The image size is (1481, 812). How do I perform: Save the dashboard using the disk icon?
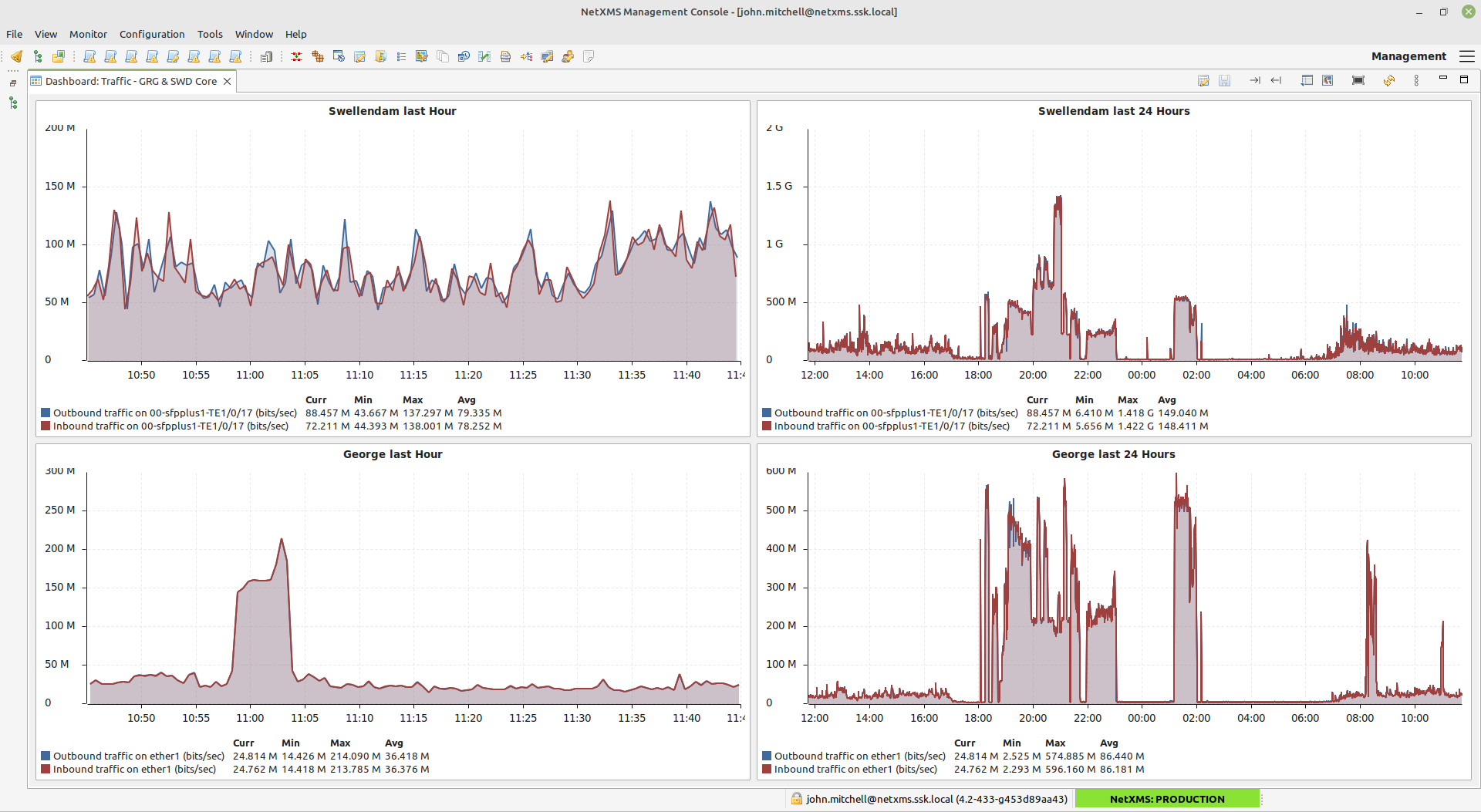[x=1225, y=80]
